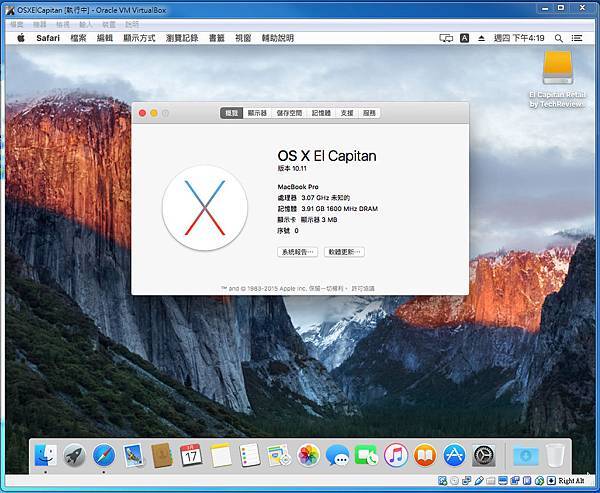Click VirtualBox network status icon
This screenshot has width=600, height=493.
(466, 481)
